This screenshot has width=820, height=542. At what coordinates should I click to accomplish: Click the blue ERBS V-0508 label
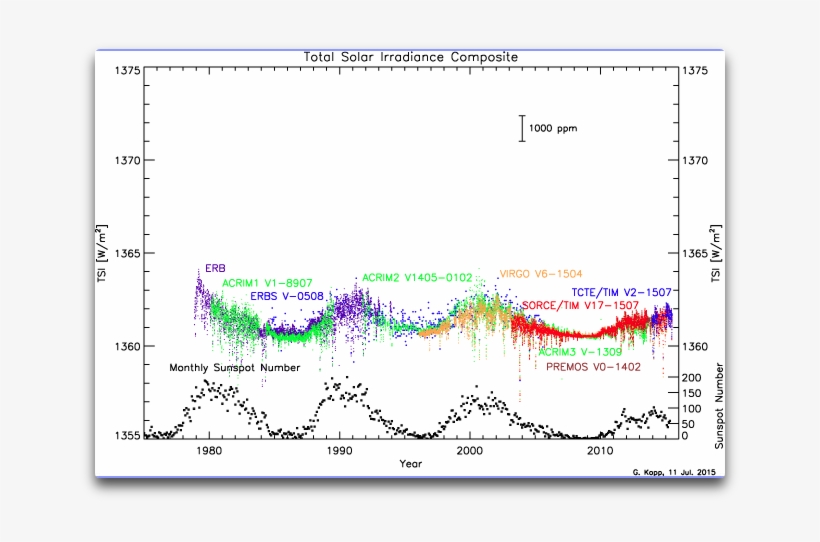click(x=286, y=296)
